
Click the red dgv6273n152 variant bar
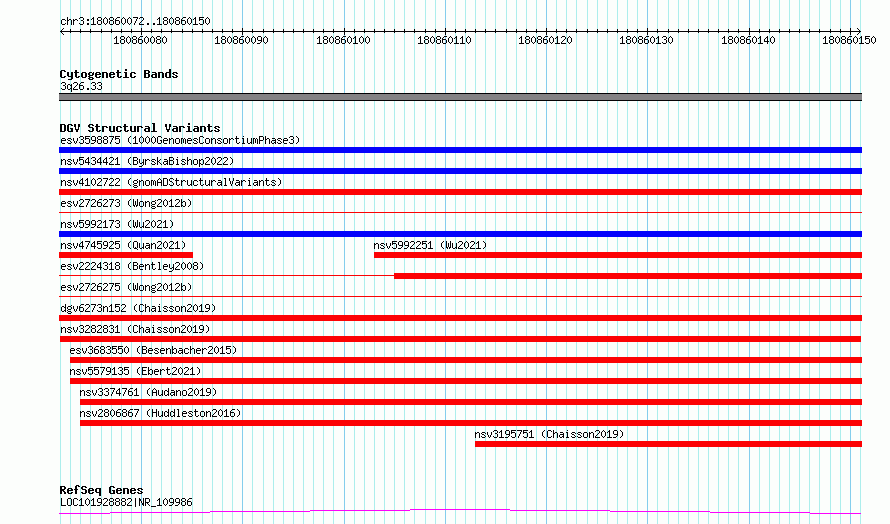(x=460, y=318)
